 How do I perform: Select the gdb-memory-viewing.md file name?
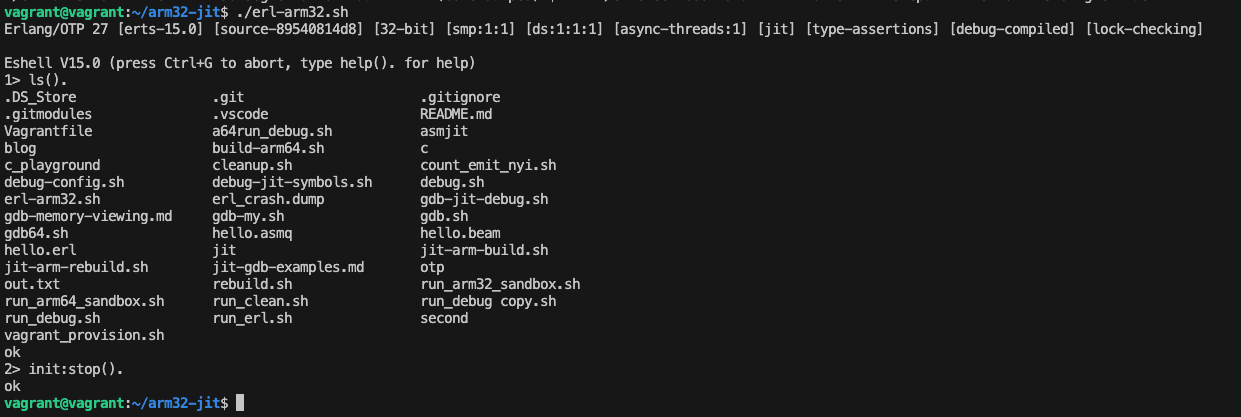(x=88, y=216)
